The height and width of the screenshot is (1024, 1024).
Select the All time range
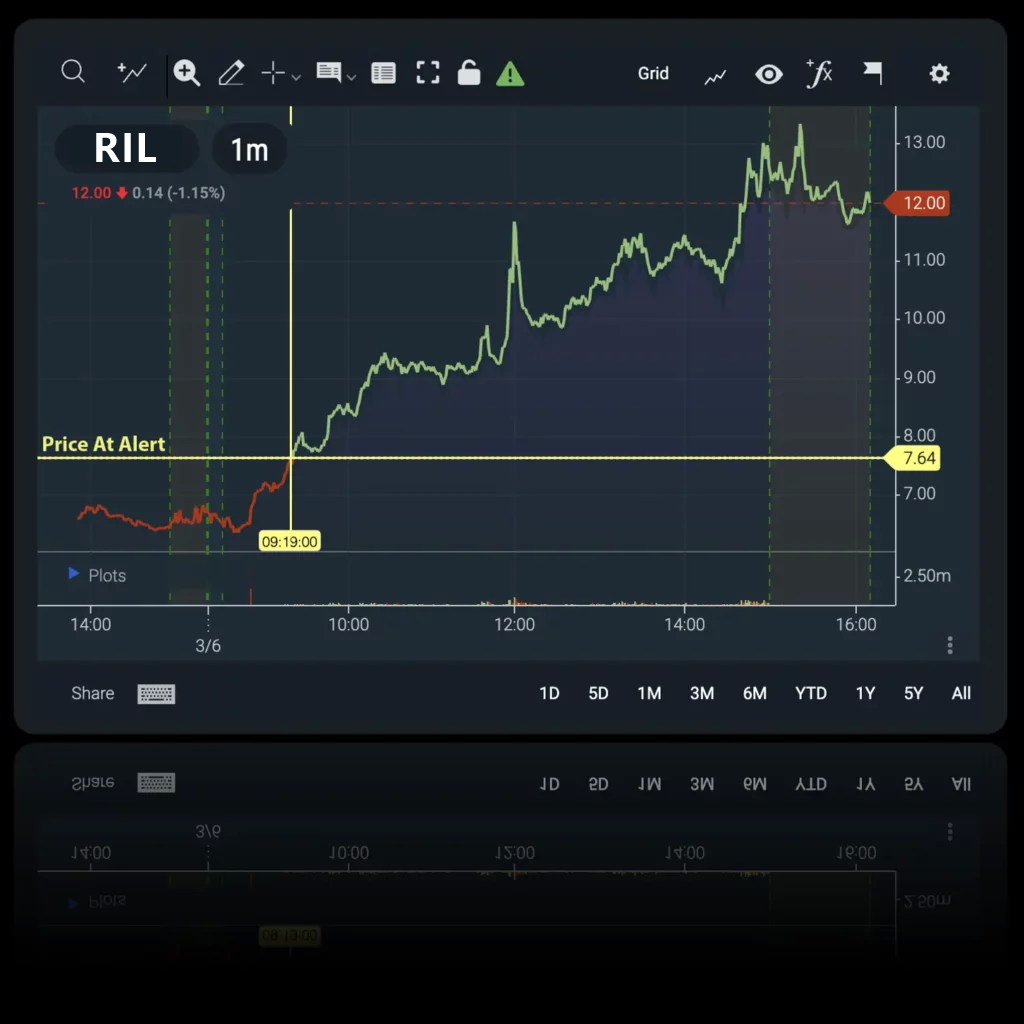[x=961, y=693]
